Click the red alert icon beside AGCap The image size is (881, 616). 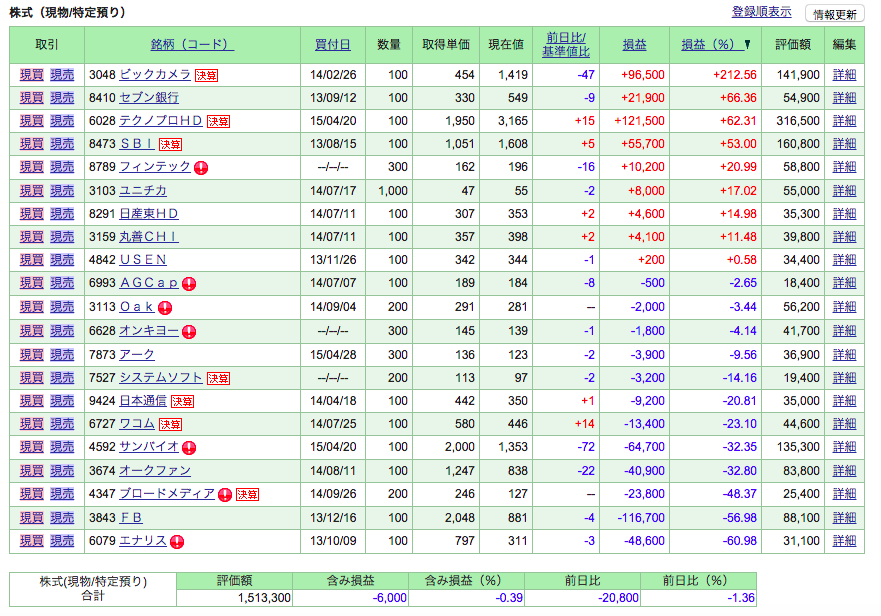point(189,284)
